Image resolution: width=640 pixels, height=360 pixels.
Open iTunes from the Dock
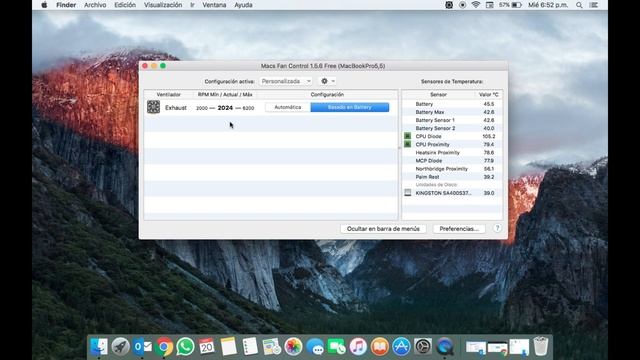click(x=358, y=347)
